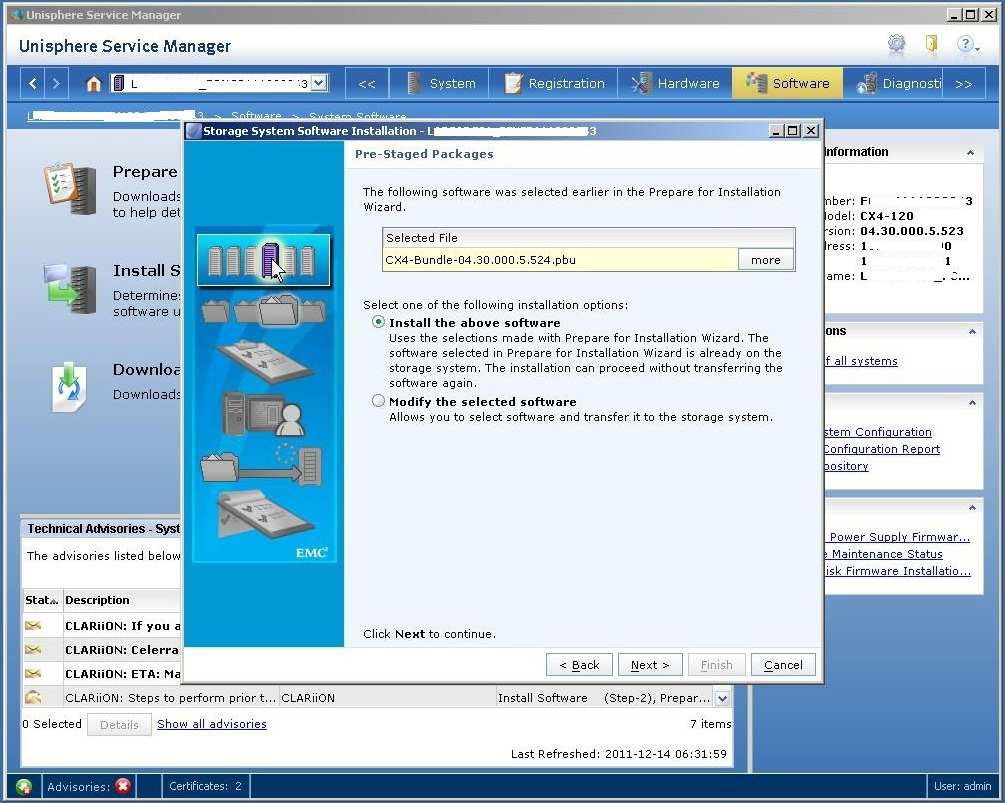Click the home icon in navigation bar
Image resolution: width=1005 pixels, height=803 pixels.
94,83
